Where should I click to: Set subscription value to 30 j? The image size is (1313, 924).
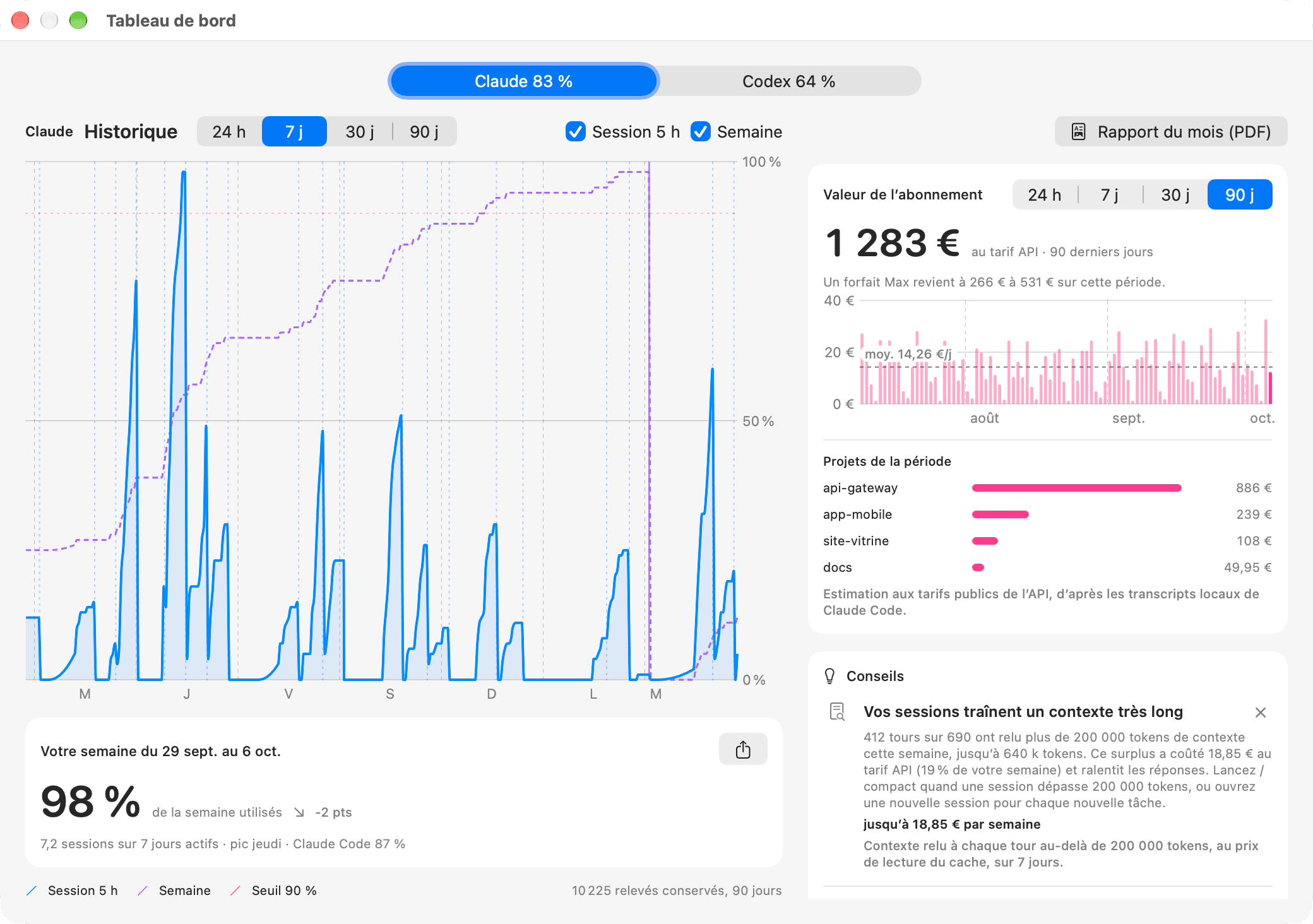pos(1175,194)
